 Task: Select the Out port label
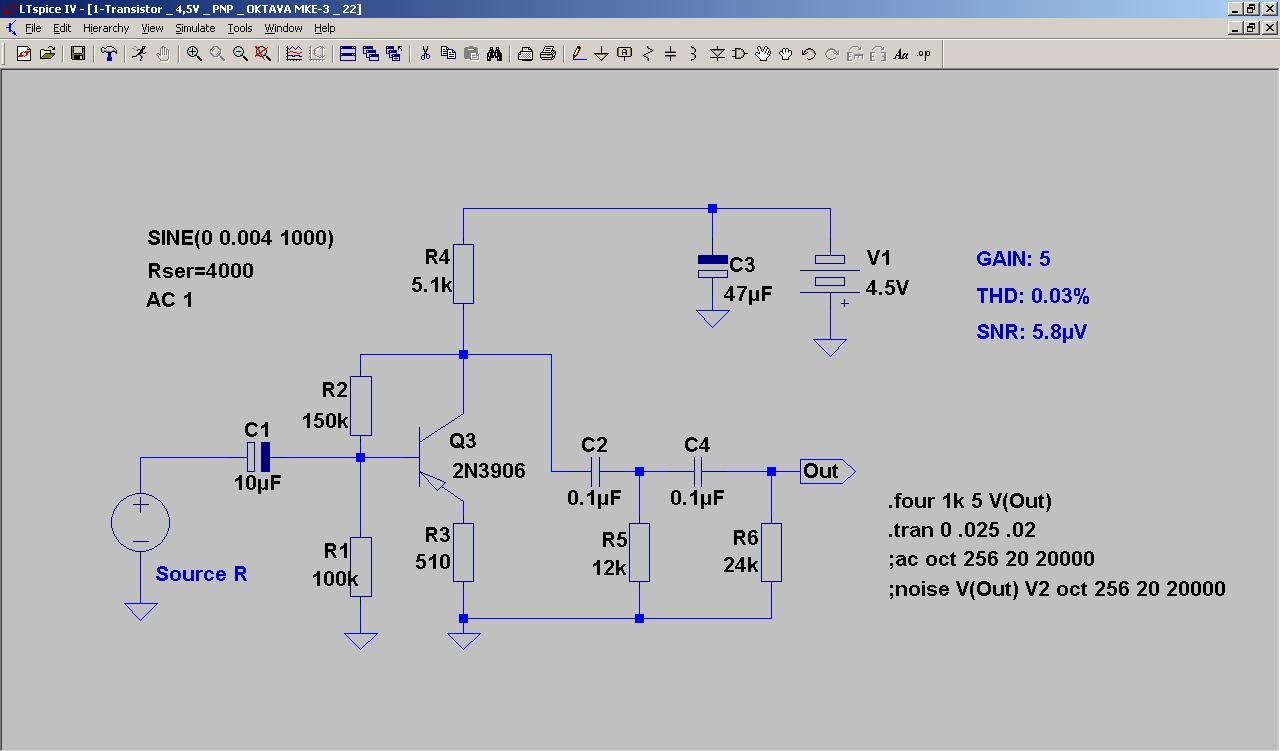(827, 471)
